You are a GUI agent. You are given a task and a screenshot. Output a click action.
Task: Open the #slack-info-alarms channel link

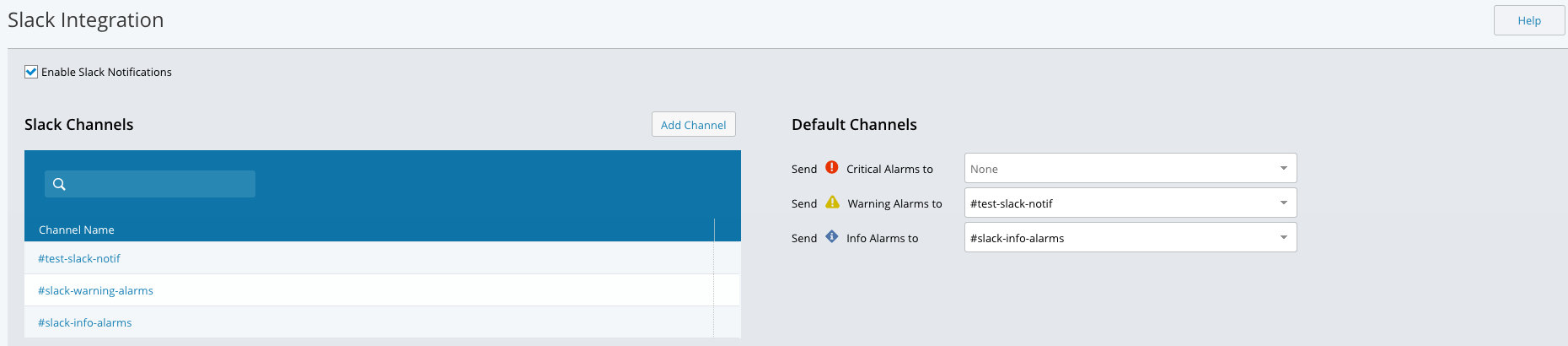tap(85, 322)
